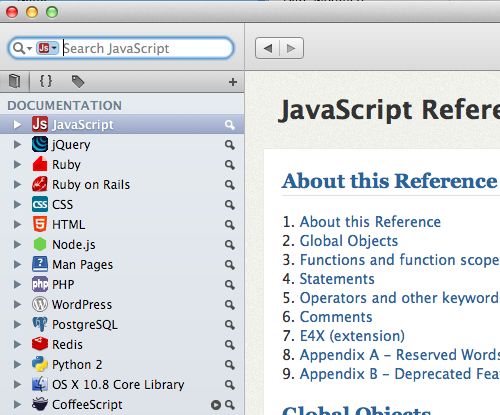Viewport: 500px width, 415px height.
Task: Open the Statements link
Action: click(337, 279)
